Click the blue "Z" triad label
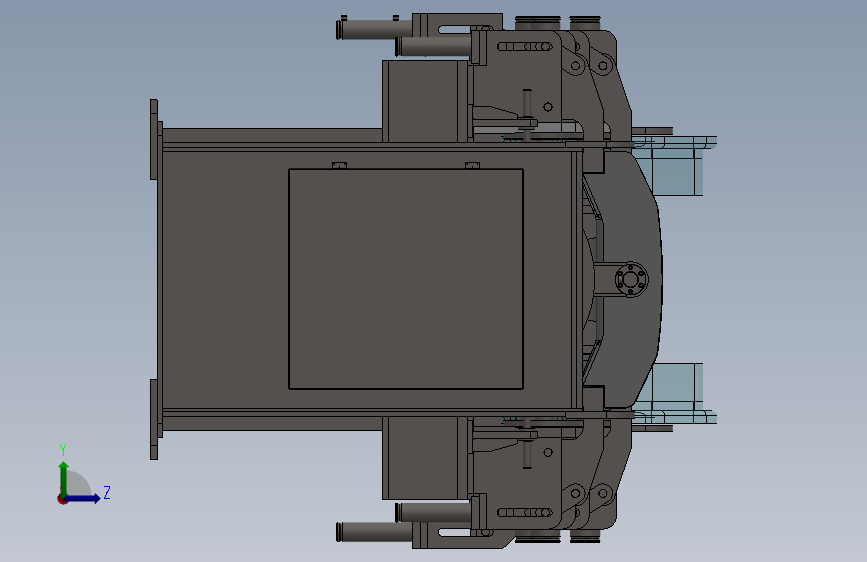Image resolution: width=867 pixels, height=562 pixels. point(107,492)
